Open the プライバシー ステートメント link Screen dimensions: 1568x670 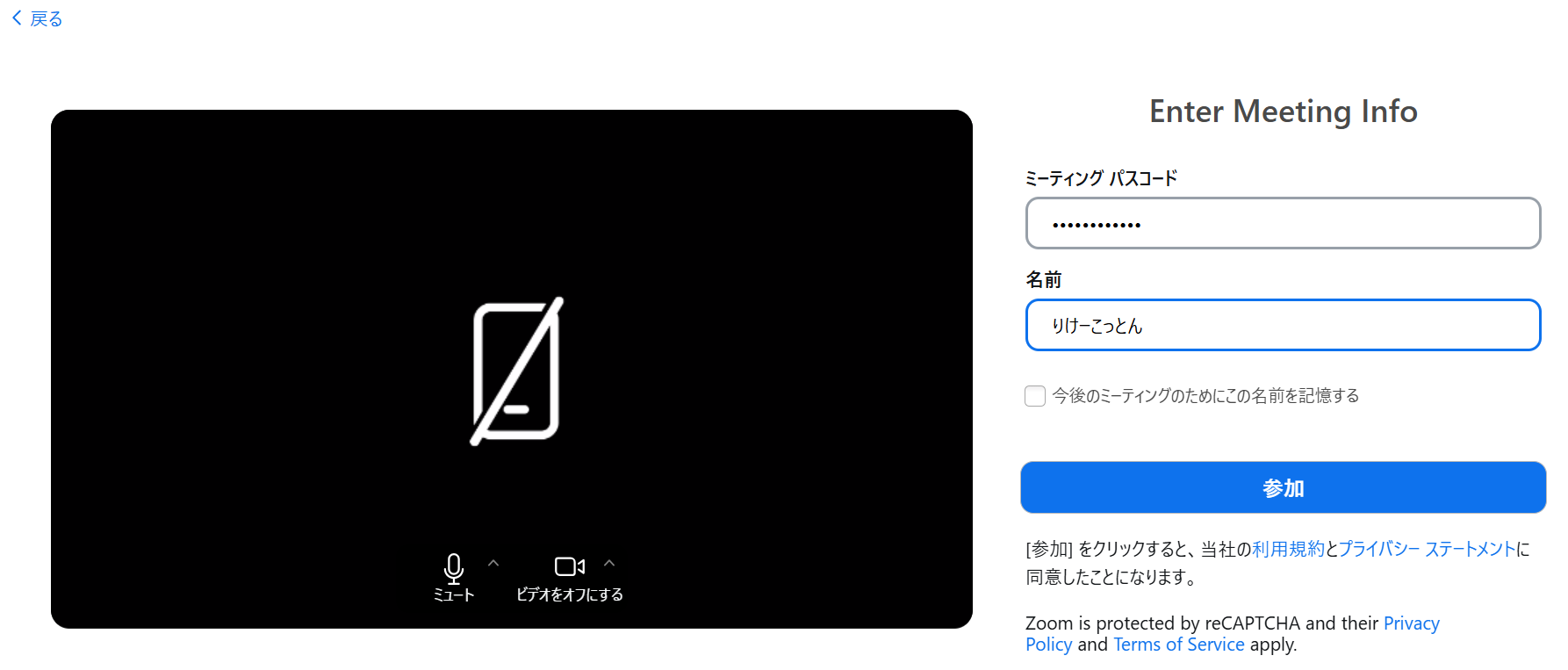pyautogui.click(x=1428, y=549)
